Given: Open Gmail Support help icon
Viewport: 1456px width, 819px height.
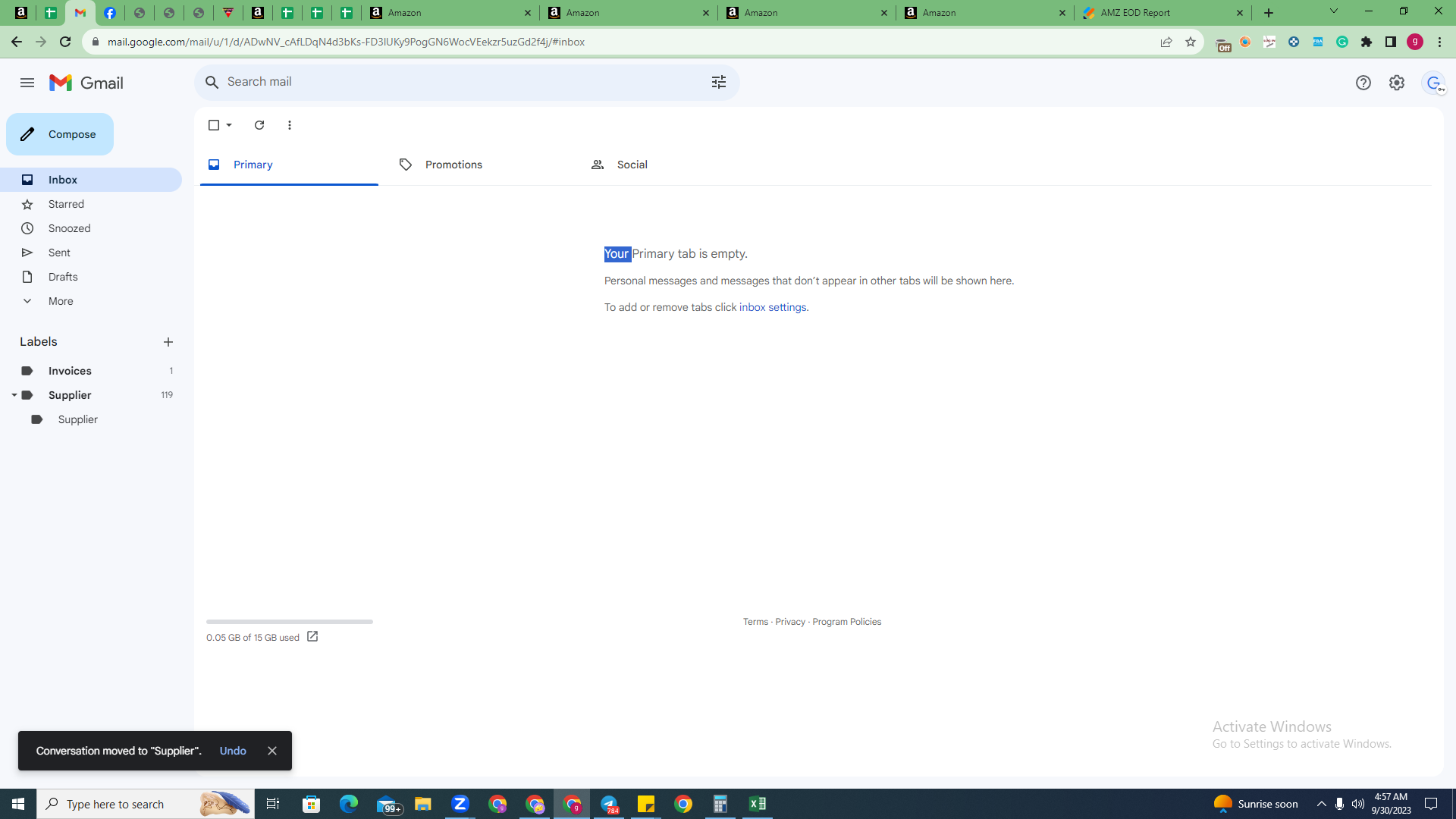Looking at the screenshot, I should point(1363,83).
